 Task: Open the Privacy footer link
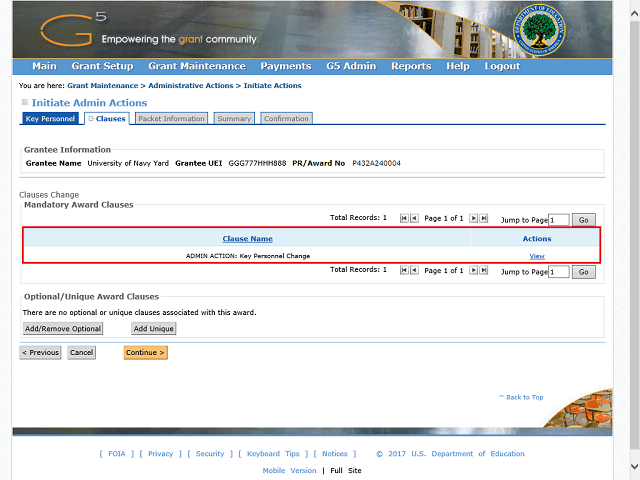(160, 454)
